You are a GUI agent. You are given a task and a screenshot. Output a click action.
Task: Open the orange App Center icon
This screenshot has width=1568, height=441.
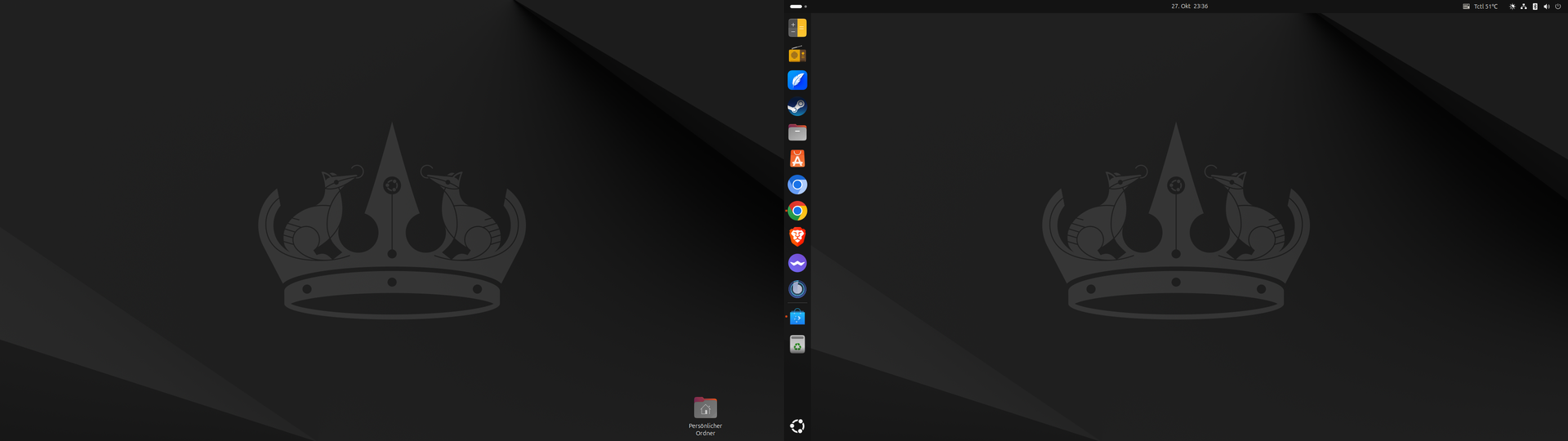(x=797, y=159)
